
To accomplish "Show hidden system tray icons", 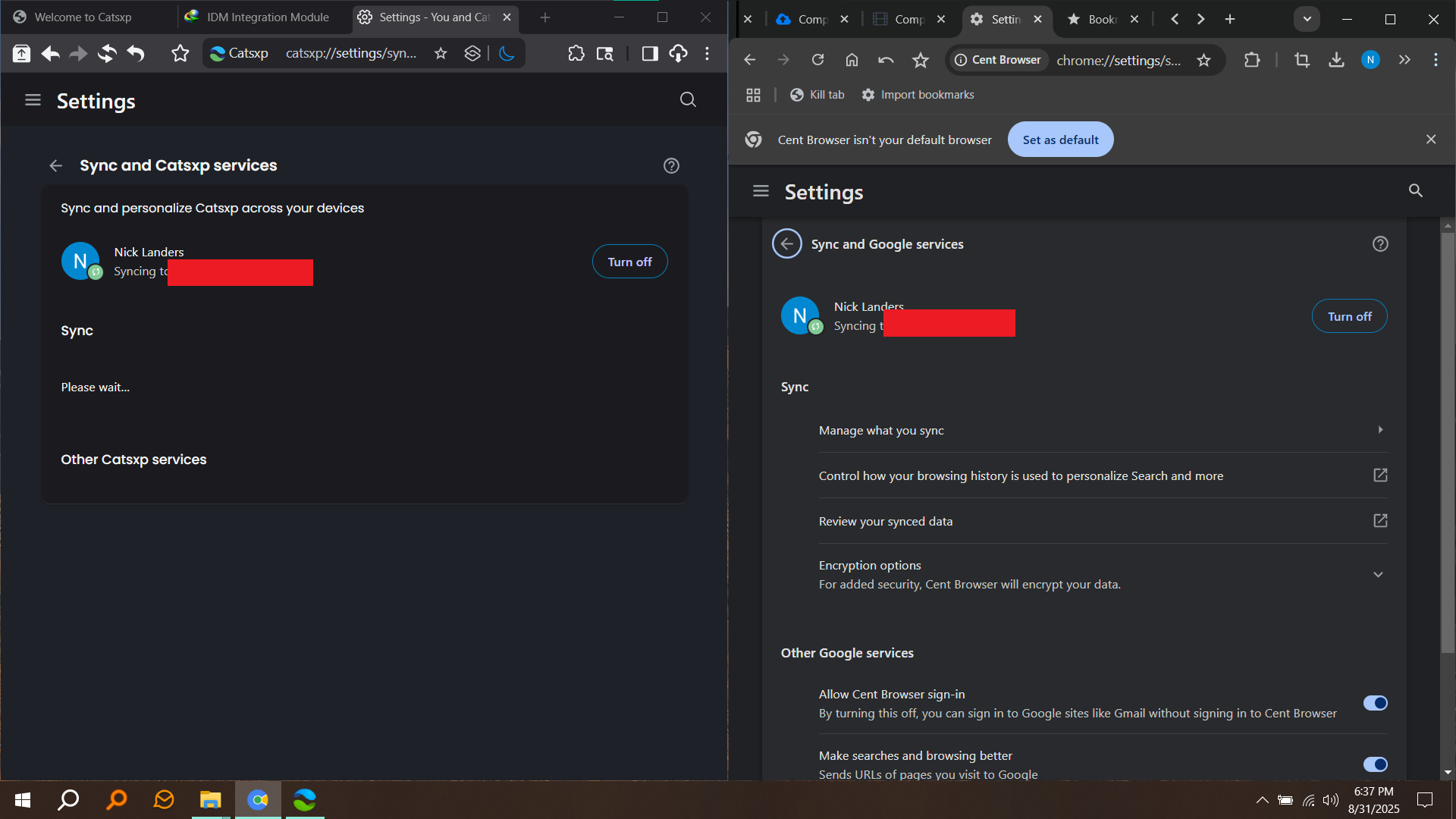I will 1262,800.
